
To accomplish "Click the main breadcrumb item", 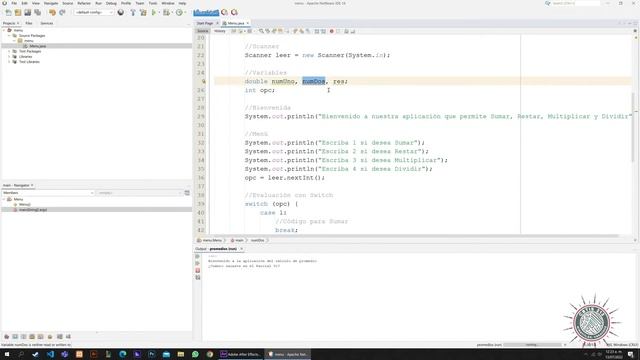I will click(238, 240).
